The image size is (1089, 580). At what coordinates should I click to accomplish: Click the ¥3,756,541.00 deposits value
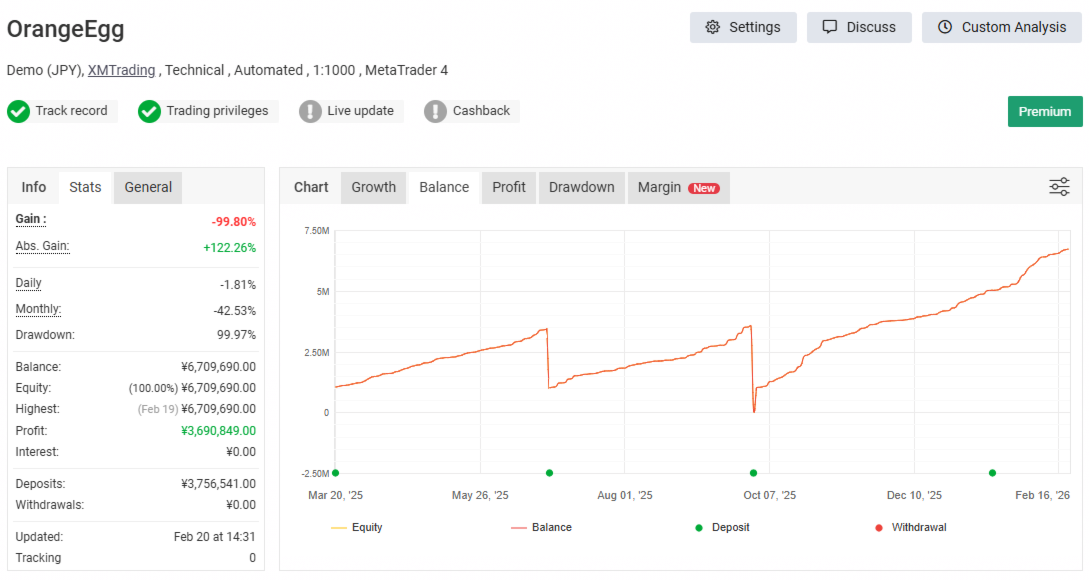[219, 483]
